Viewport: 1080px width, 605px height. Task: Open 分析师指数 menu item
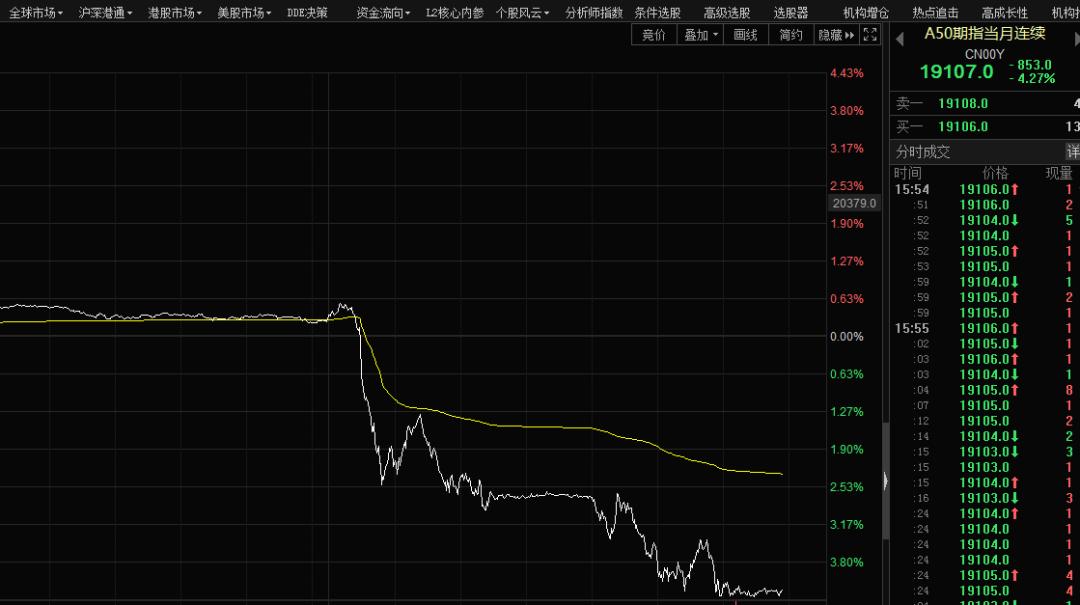[x=594, y=12]
